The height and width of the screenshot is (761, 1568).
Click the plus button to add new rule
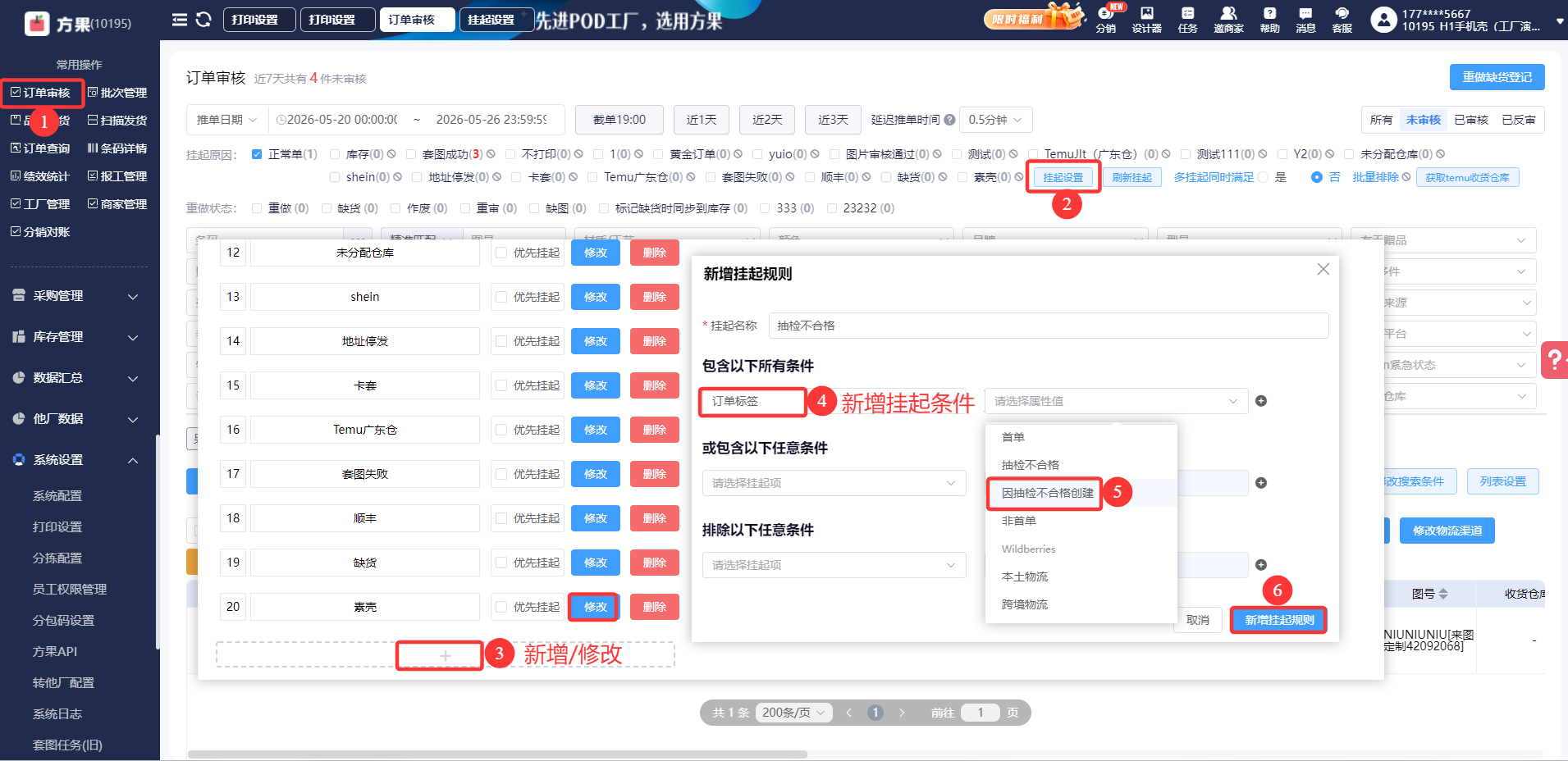click(445, 655)
